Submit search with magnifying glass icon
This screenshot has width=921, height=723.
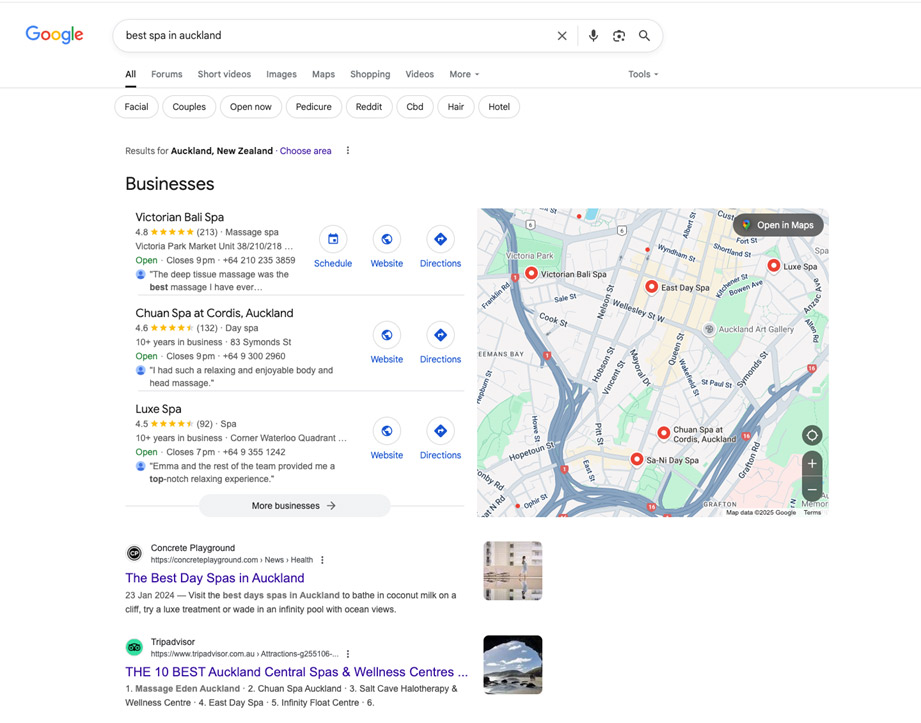coord(644,36)
